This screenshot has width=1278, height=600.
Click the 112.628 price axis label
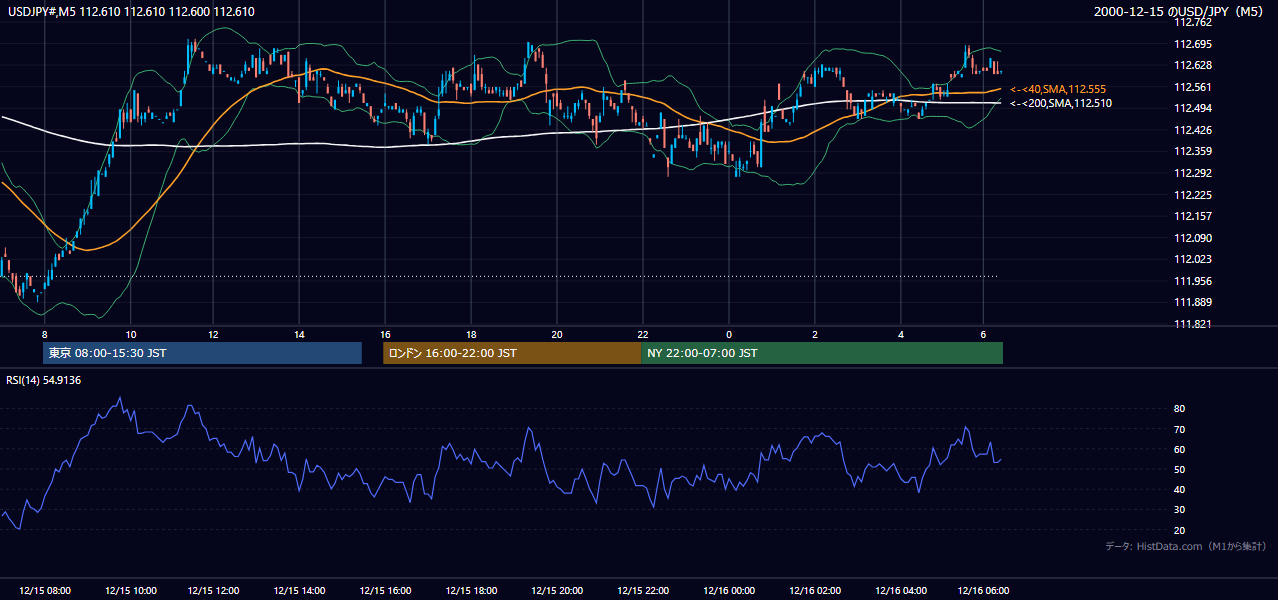[x=1192, y=66]
